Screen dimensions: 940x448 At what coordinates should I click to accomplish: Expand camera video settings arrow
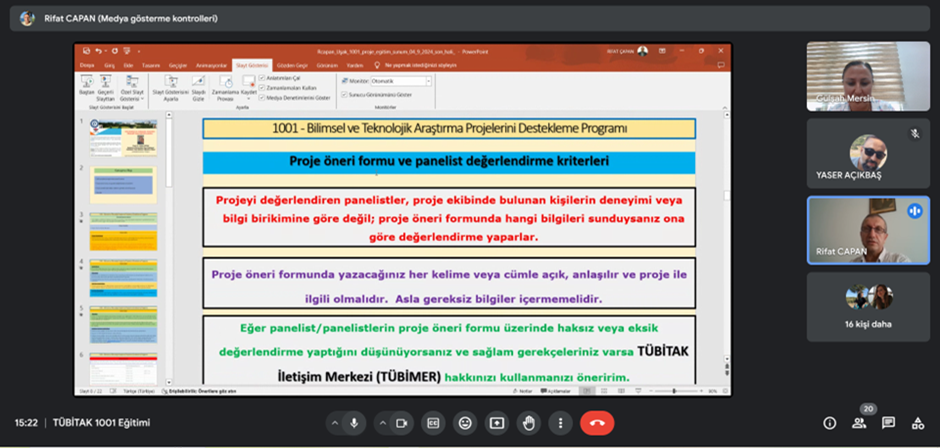[x=382, y=423]
